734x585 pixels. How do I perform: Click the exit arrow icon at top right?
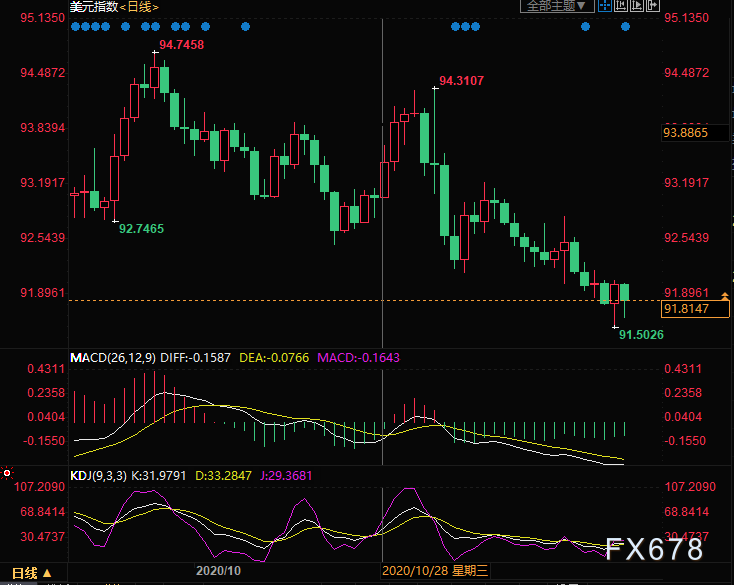point(653,5)
